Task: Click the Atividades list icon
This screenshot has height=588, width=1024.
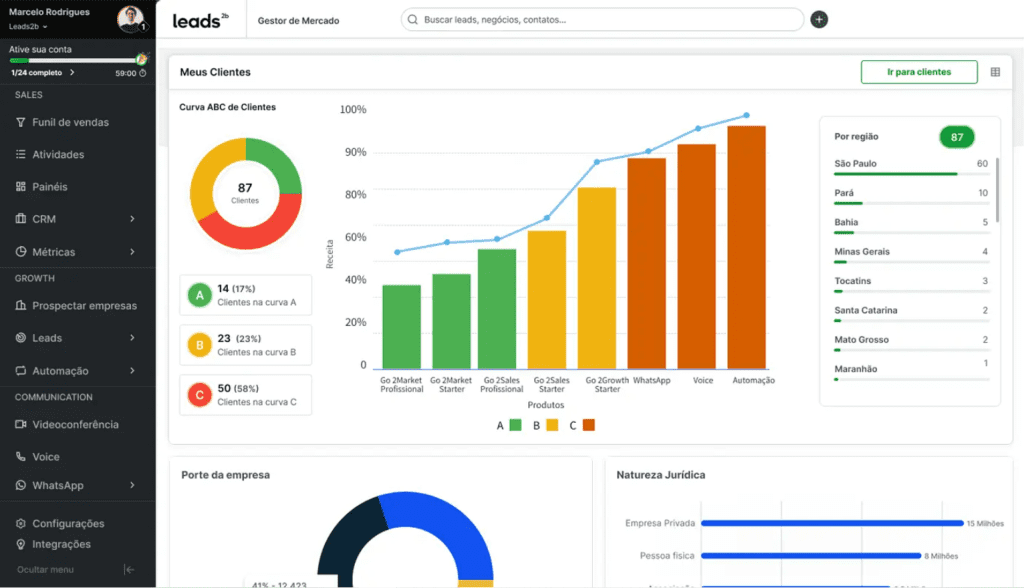Action: (x=21, y=154)
